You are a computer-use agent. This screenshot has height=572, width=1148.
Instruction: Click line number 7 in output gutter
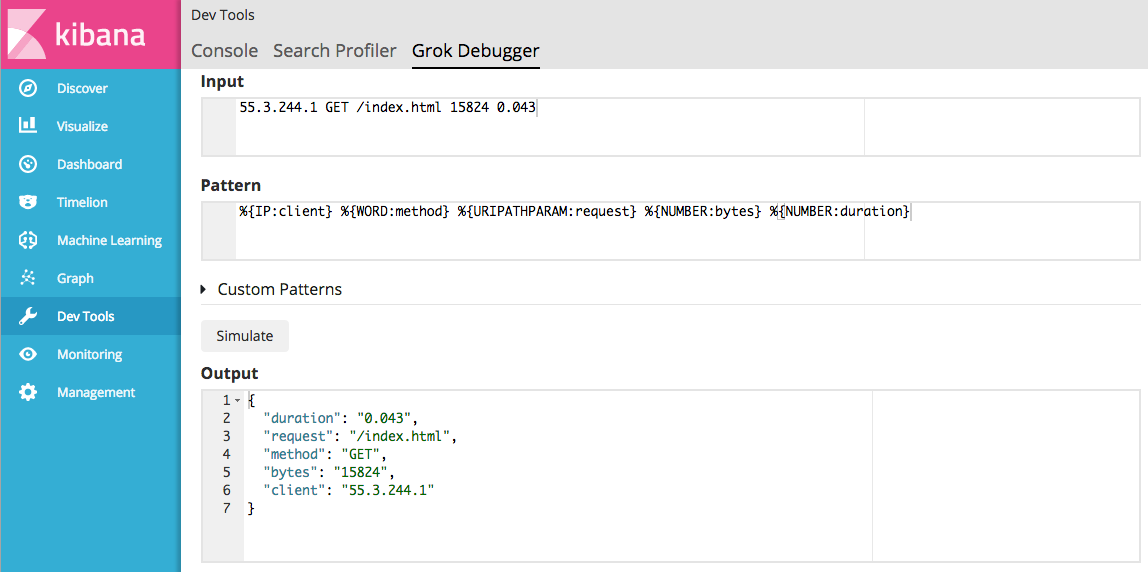click(x=226, y=508)
